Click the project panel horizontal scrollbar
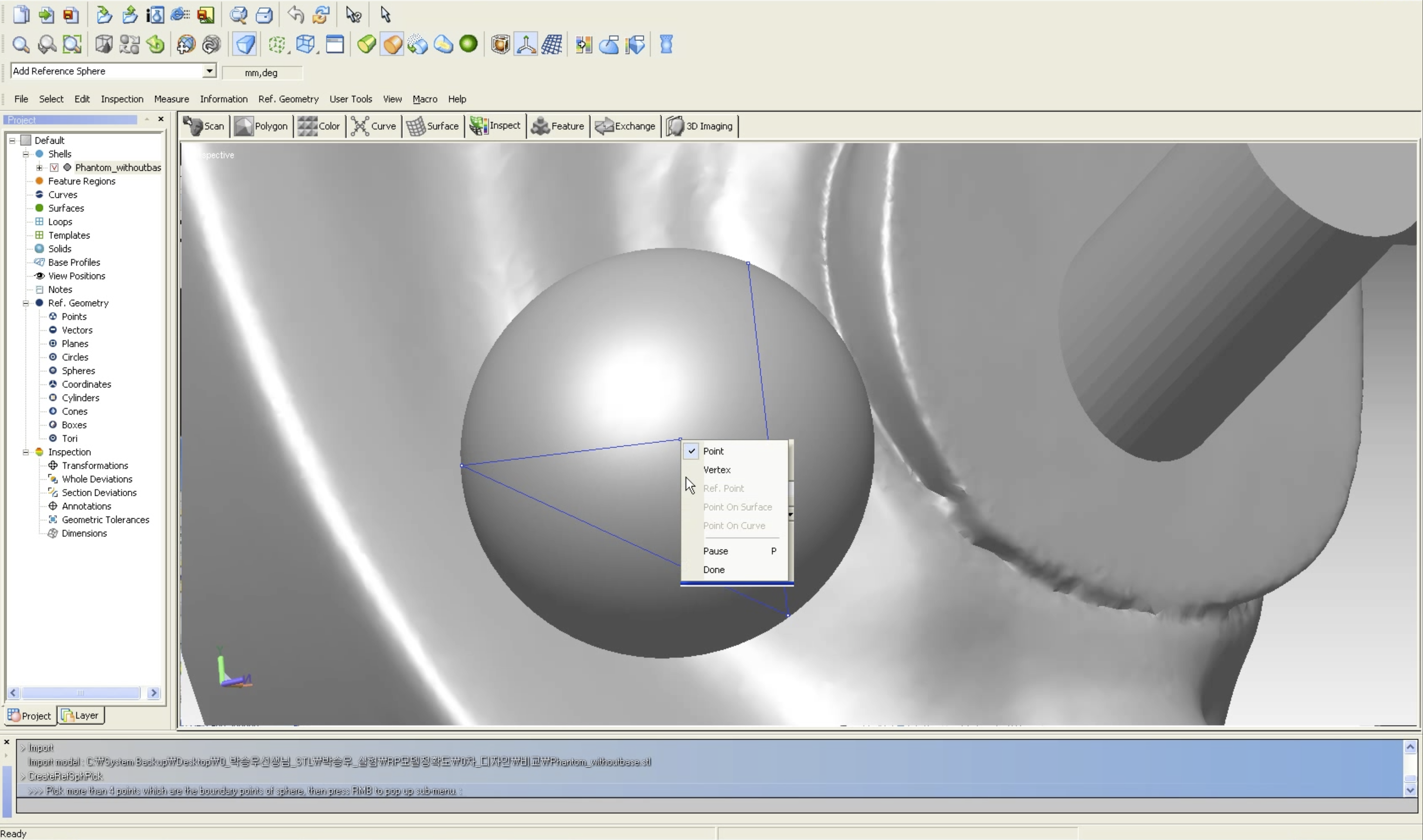 [x=80, y=693]
